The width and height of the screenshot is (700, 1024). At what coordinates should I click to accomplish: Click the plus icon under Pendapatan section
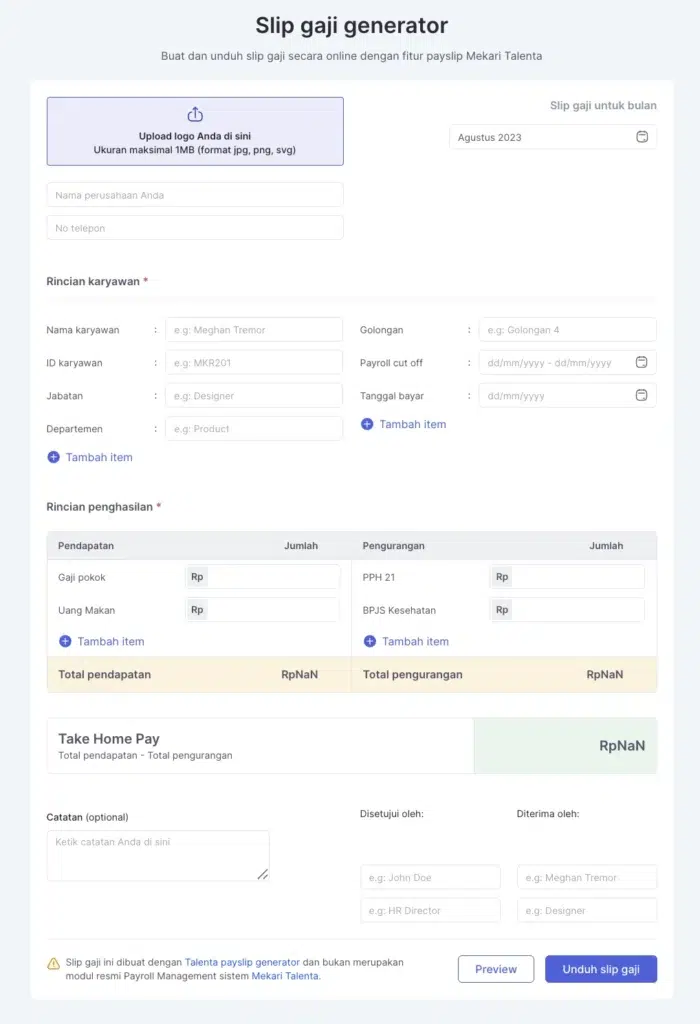63,641
